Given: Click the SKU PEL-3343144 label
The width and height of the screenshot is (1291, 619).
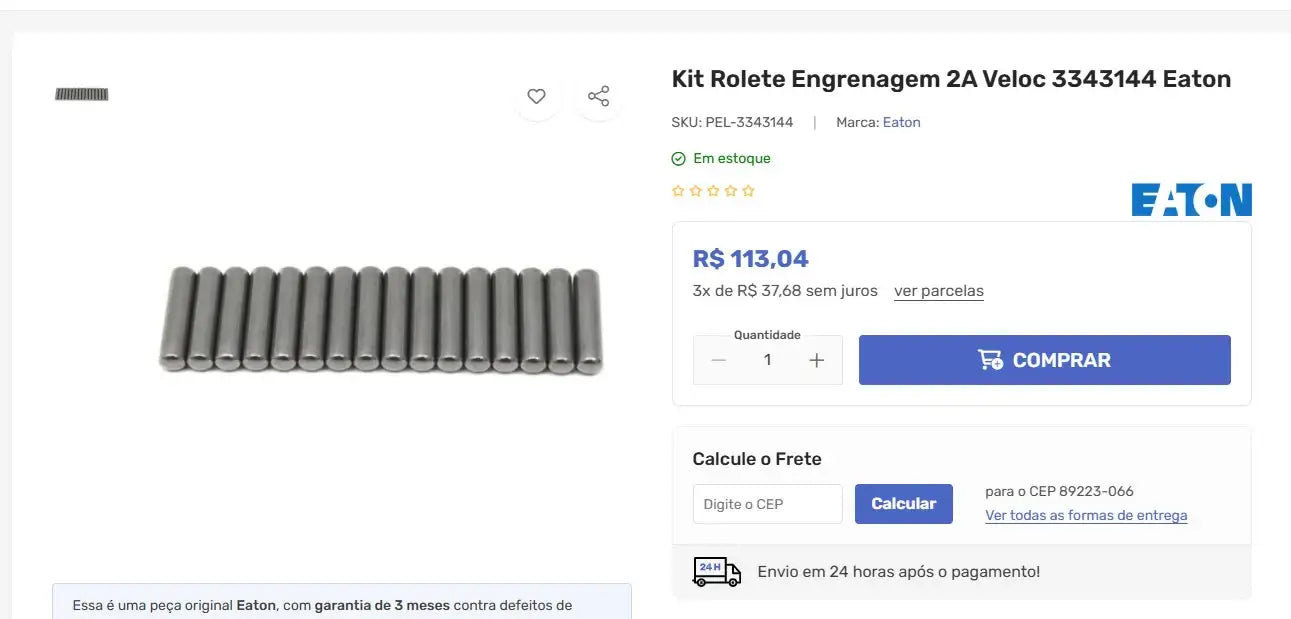Looking at the screenshot, I should (x=731, y=122).
